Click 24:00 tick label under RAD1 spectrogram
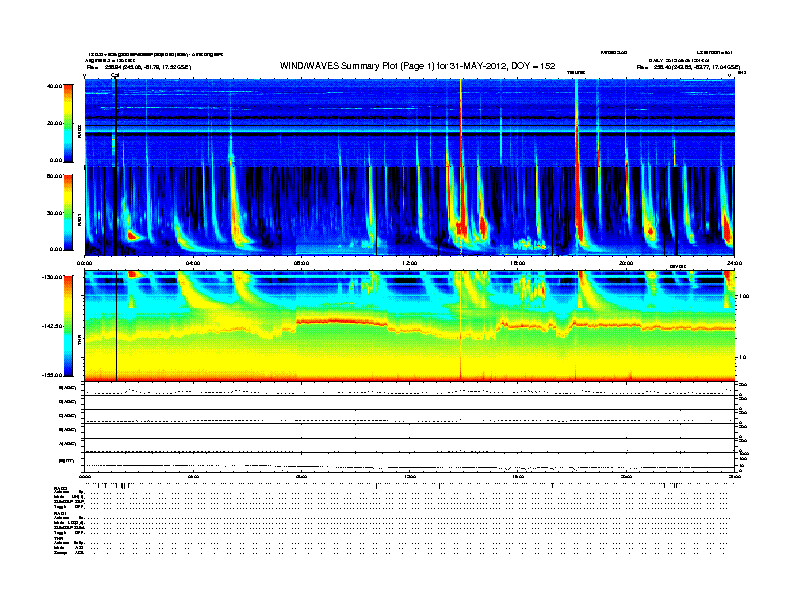The height and width of the screenshot is (612, 792). [734, 263]
